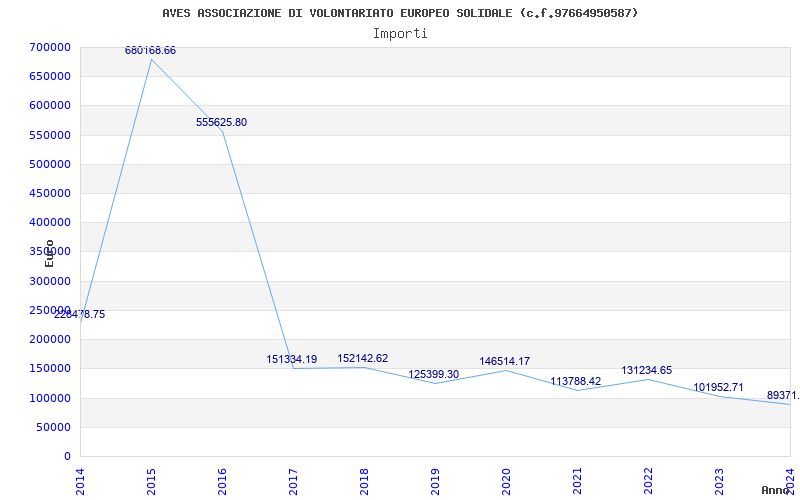Click the 113788.42 data label
Screen dimensions: 800x500
pyautogui.click(x=576, y=382)
